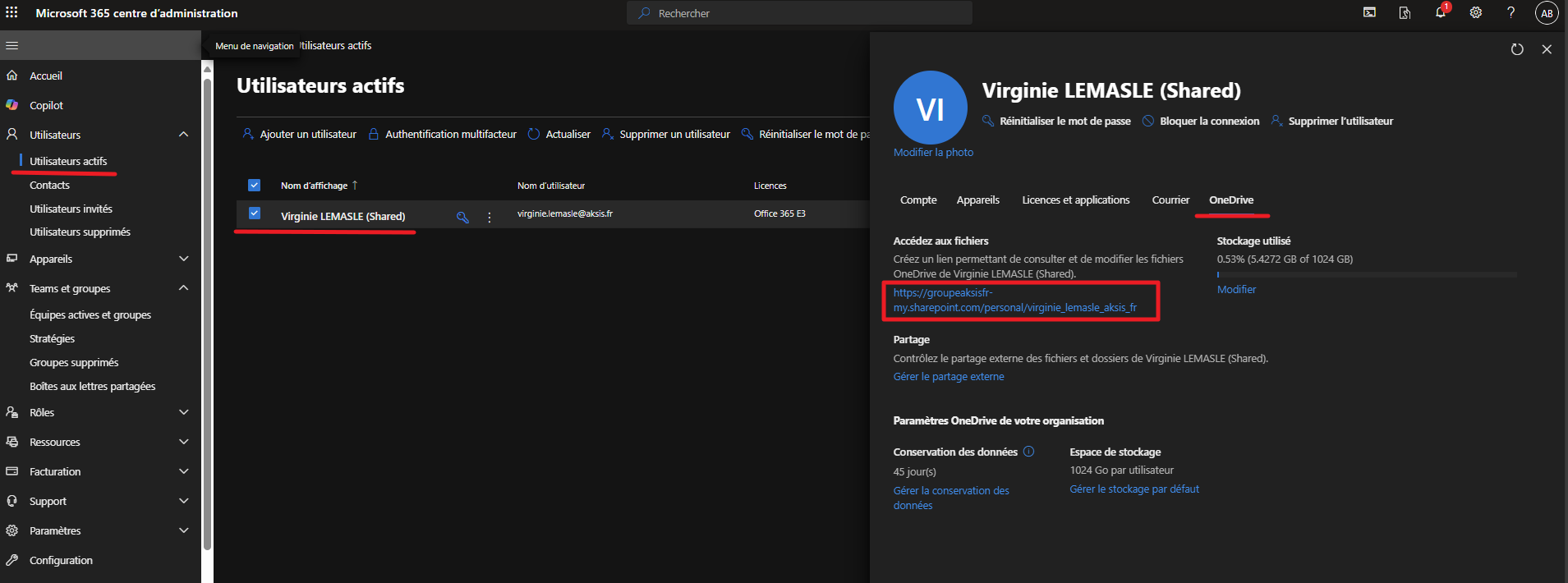Click the Facturation card icon

tap(11, 471)
